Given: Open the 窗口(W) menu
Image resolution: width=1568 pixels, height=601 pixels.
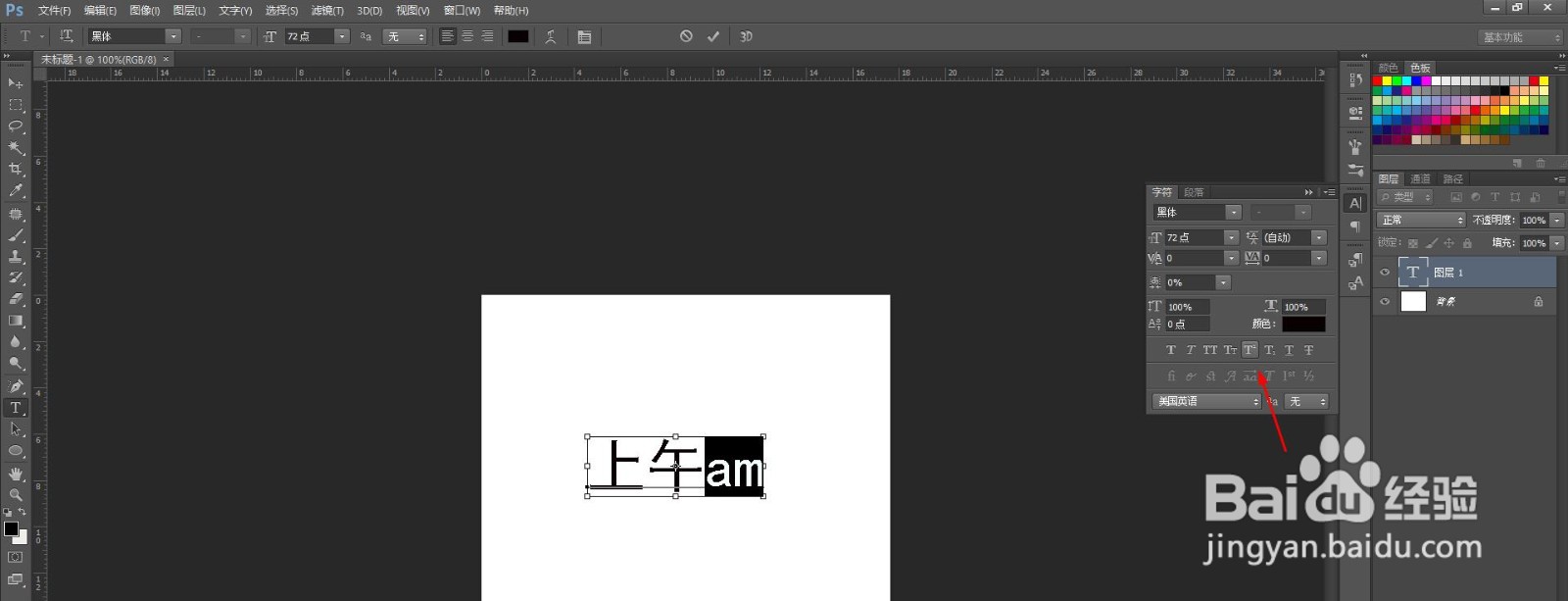Looking at the screenshot, I should click(x=462, y=11).
